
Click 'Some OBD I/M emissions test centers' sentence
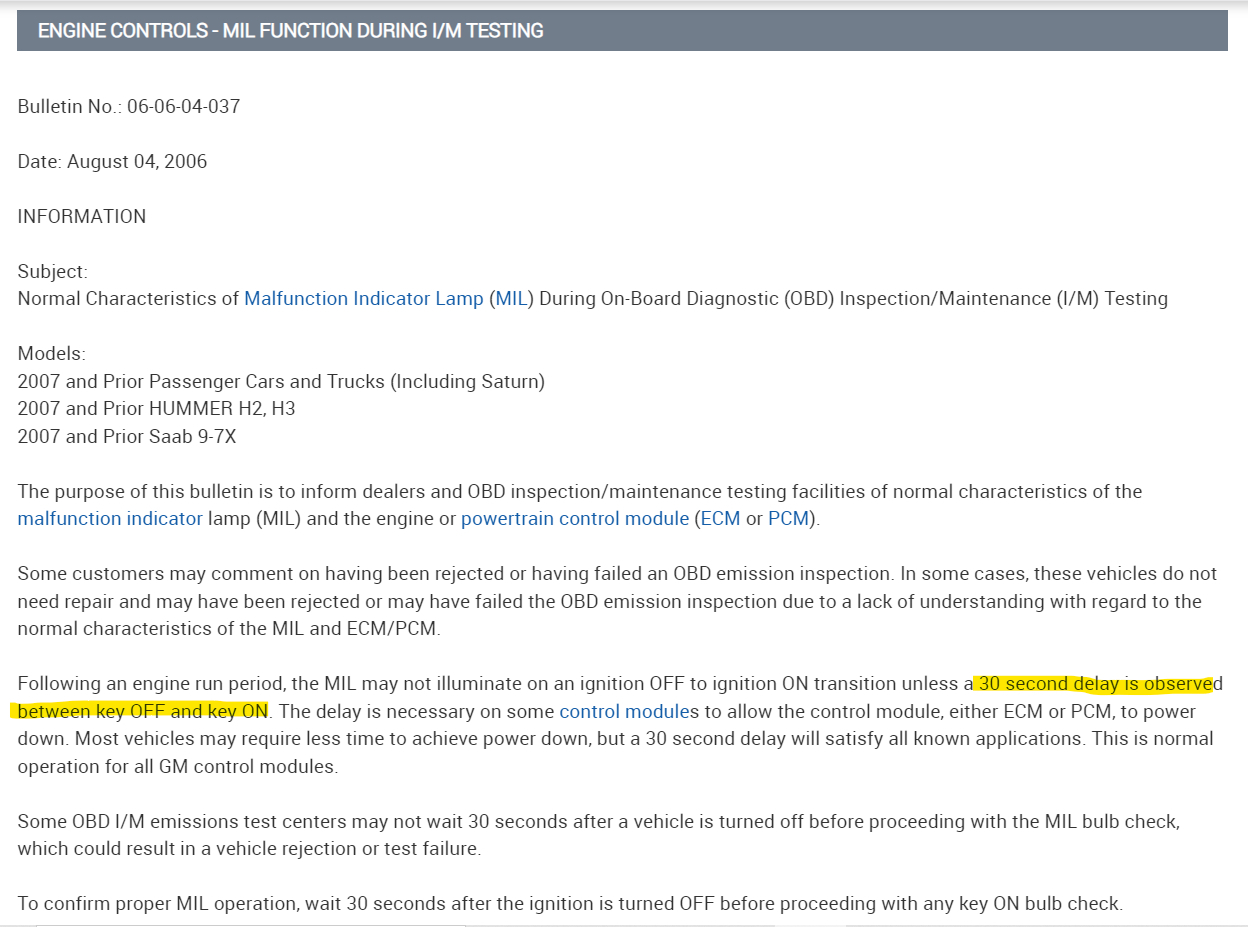[599, 835]
